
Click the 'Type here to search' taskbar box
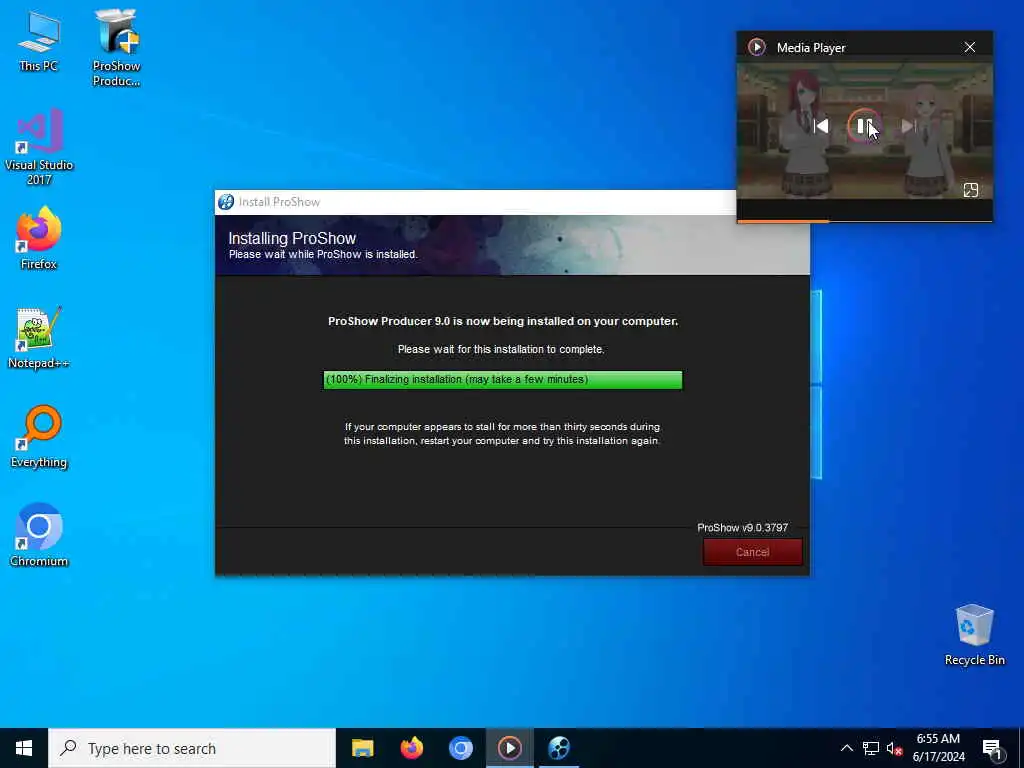[192, 748]
